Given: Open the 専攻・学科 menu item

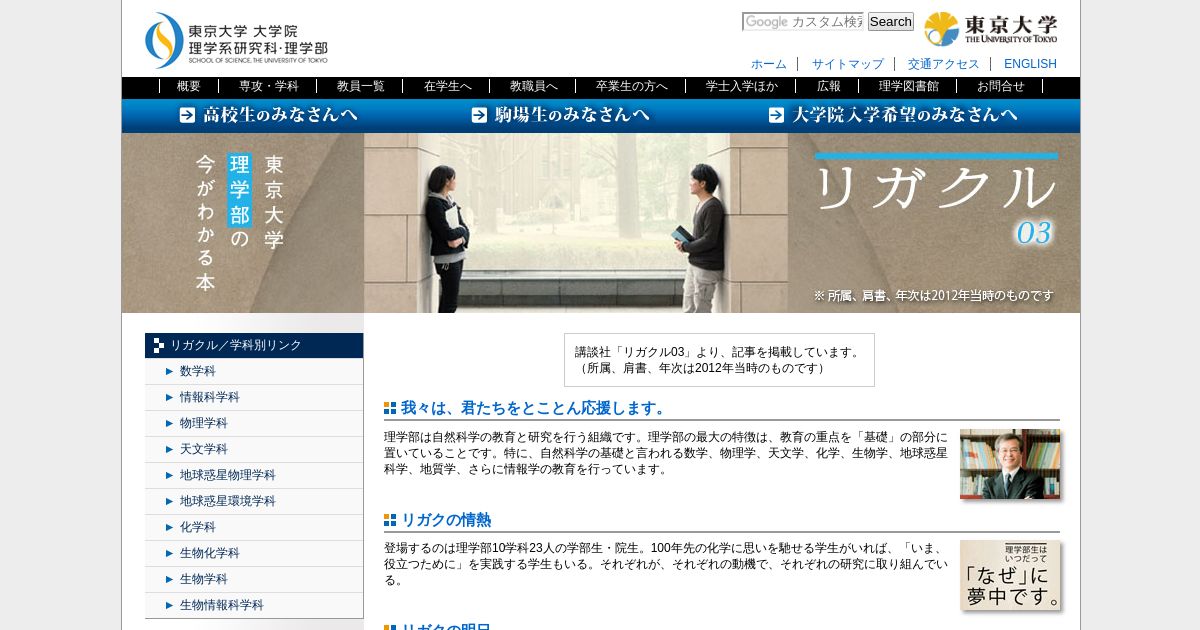Looking at the screenshot, I should pos(268,87).
